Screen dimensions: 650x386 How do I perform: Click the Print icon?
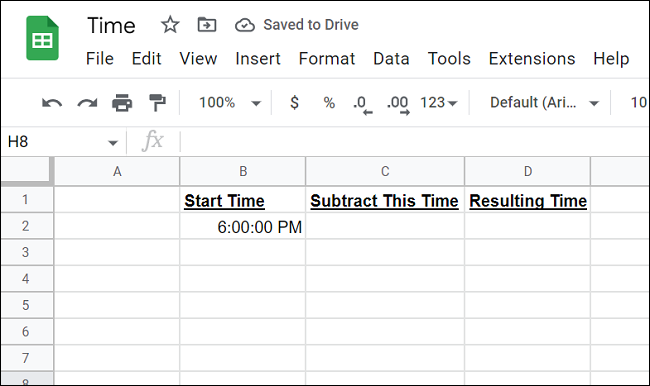coord(122,103)
